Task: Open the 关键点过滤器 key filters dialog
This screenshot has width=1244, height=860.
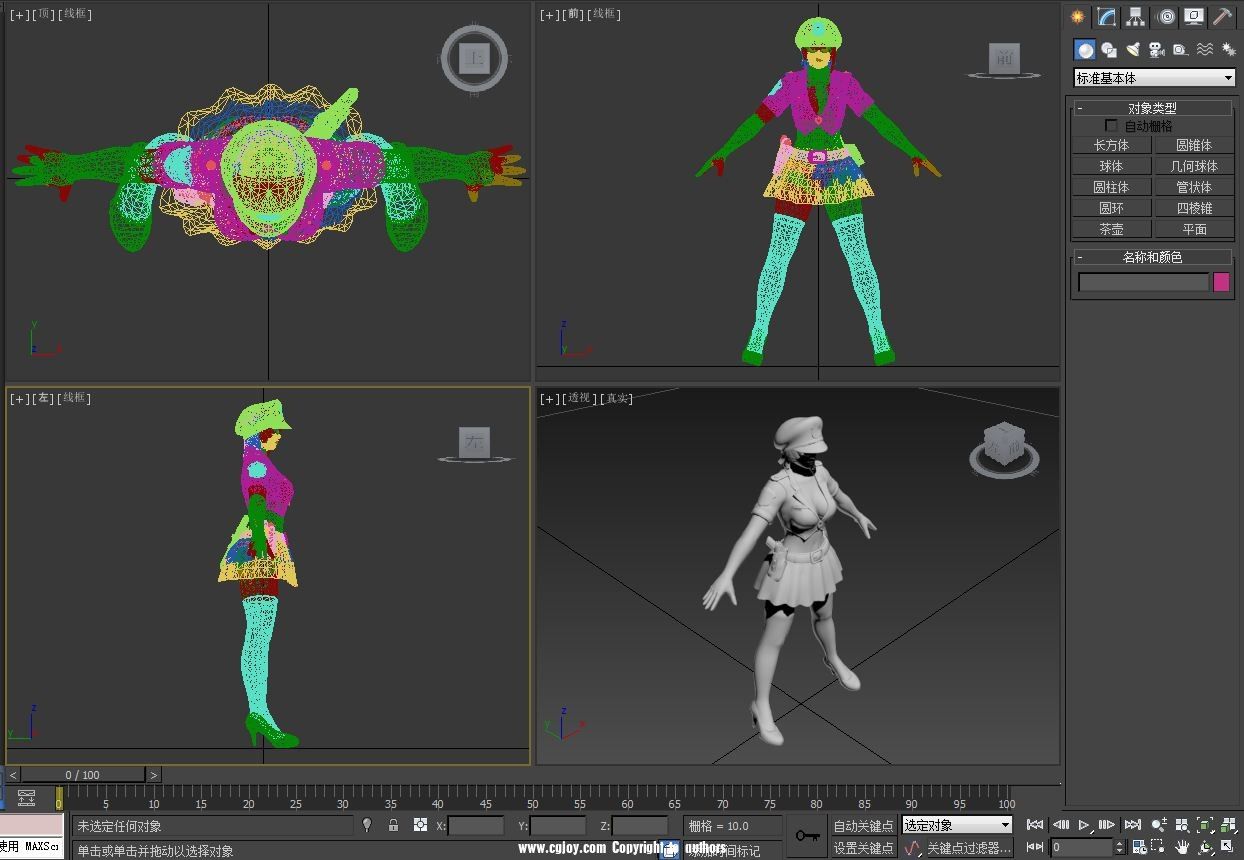Action: pos(968,848)
